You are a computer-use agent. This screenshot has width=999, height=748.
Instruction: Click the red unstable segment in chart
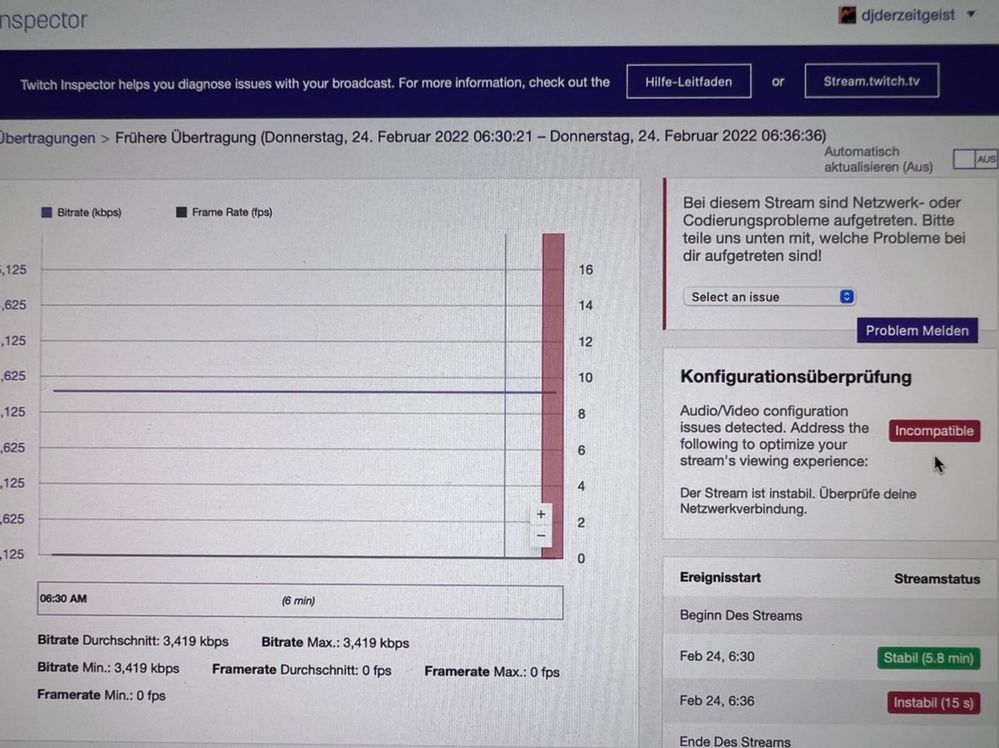pyautogui.click(x=553, y=396)
